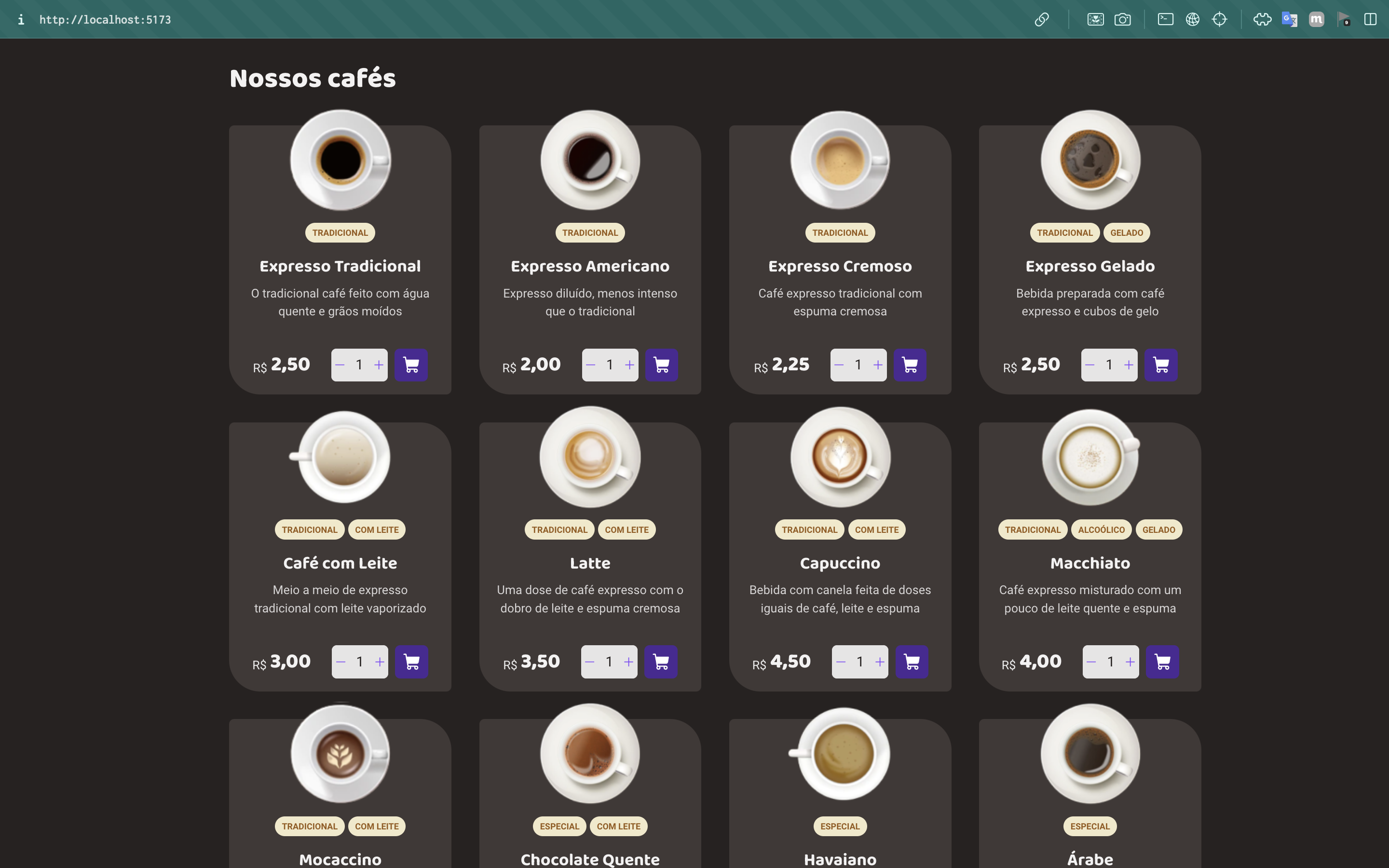Open the extensions puzzle piece icon
This screenshot has width=1389, height=868.
[x=1262, y=19]
